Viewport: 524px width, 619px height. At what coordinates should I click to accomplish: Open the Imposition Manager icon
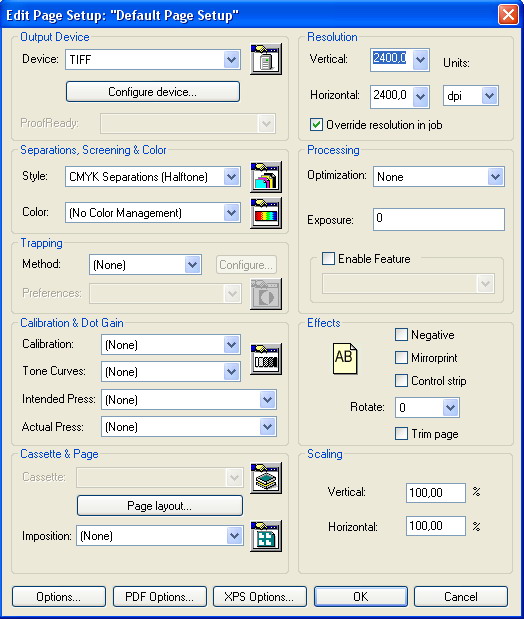pyautogui.click(x=266, y=536)
